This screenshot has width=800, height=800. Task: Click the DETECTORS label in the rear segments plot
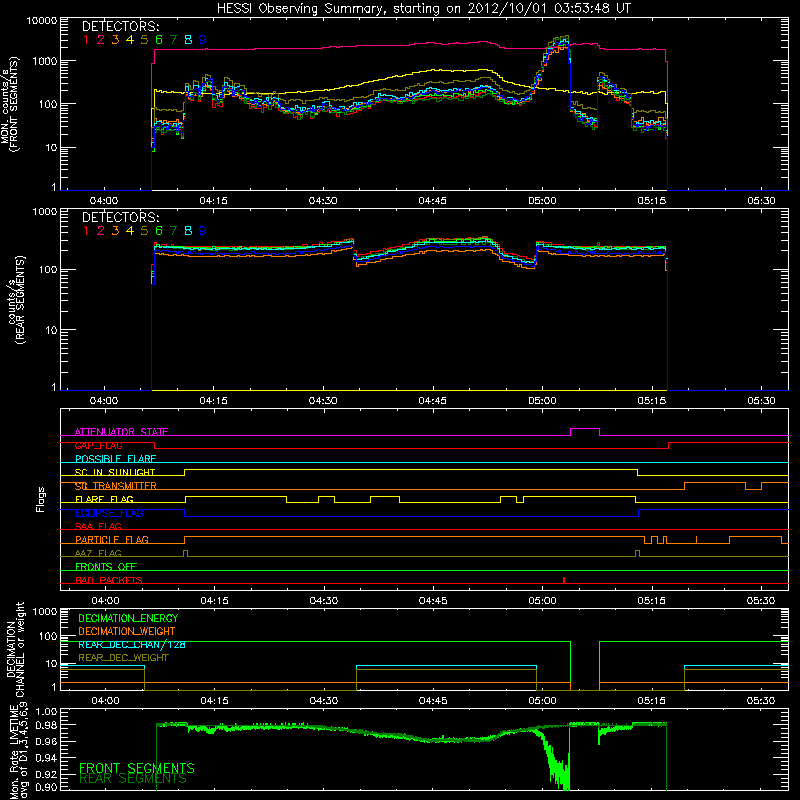(121, 218)
